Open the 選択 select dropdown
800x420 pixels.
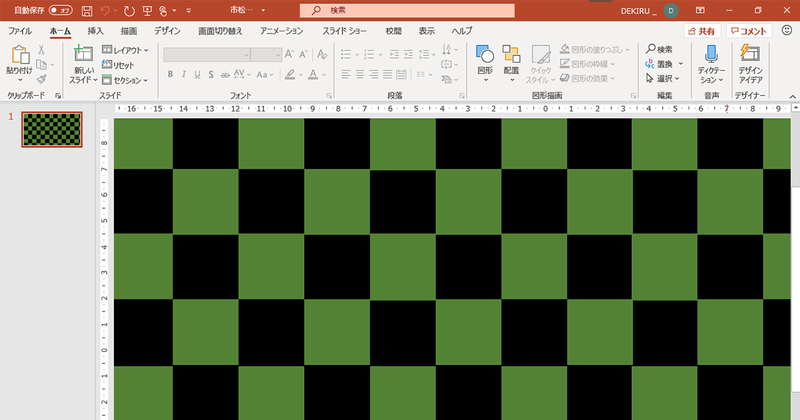[x=664, y=78]
